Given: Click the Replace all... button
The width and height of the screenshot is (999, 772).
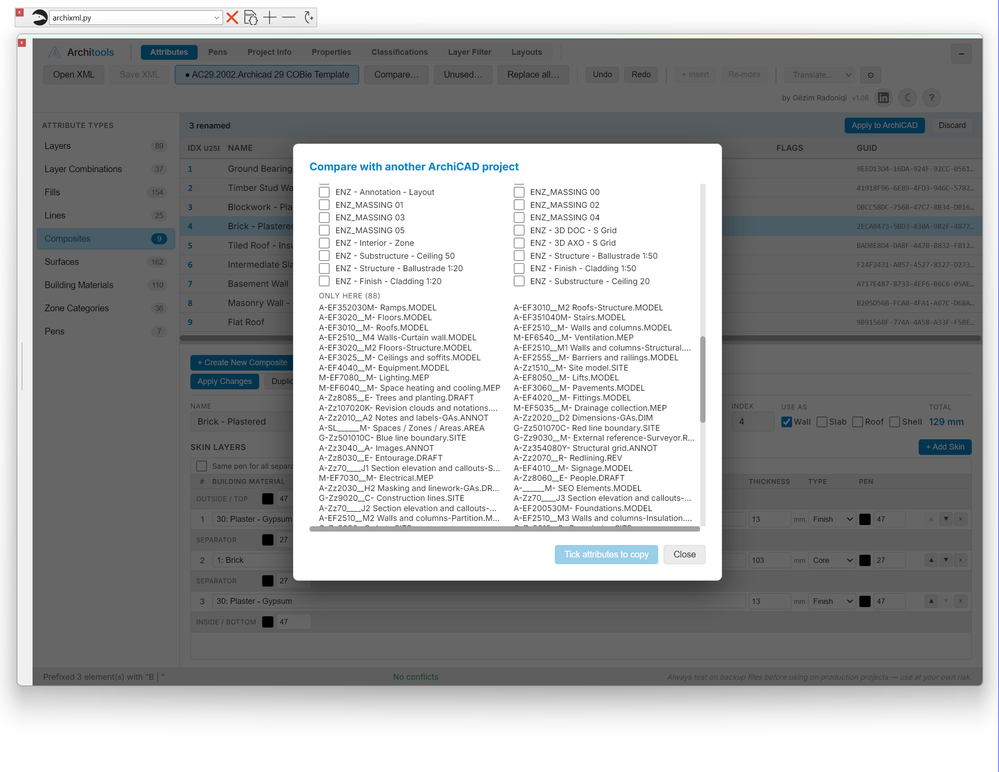Looking at the screenshot, I should 533,75.
